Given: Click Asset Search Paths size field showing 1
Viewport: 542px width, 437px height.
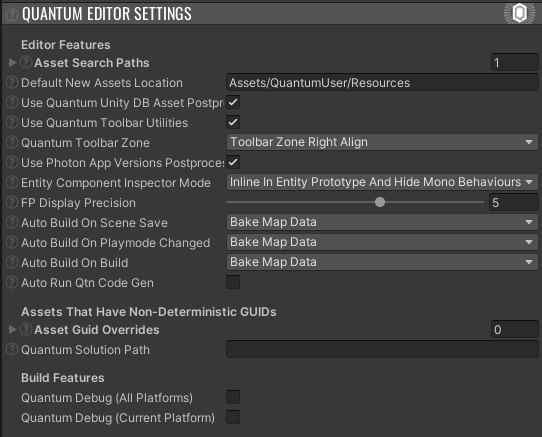Looking at the screenshot, I should point(515,63).
